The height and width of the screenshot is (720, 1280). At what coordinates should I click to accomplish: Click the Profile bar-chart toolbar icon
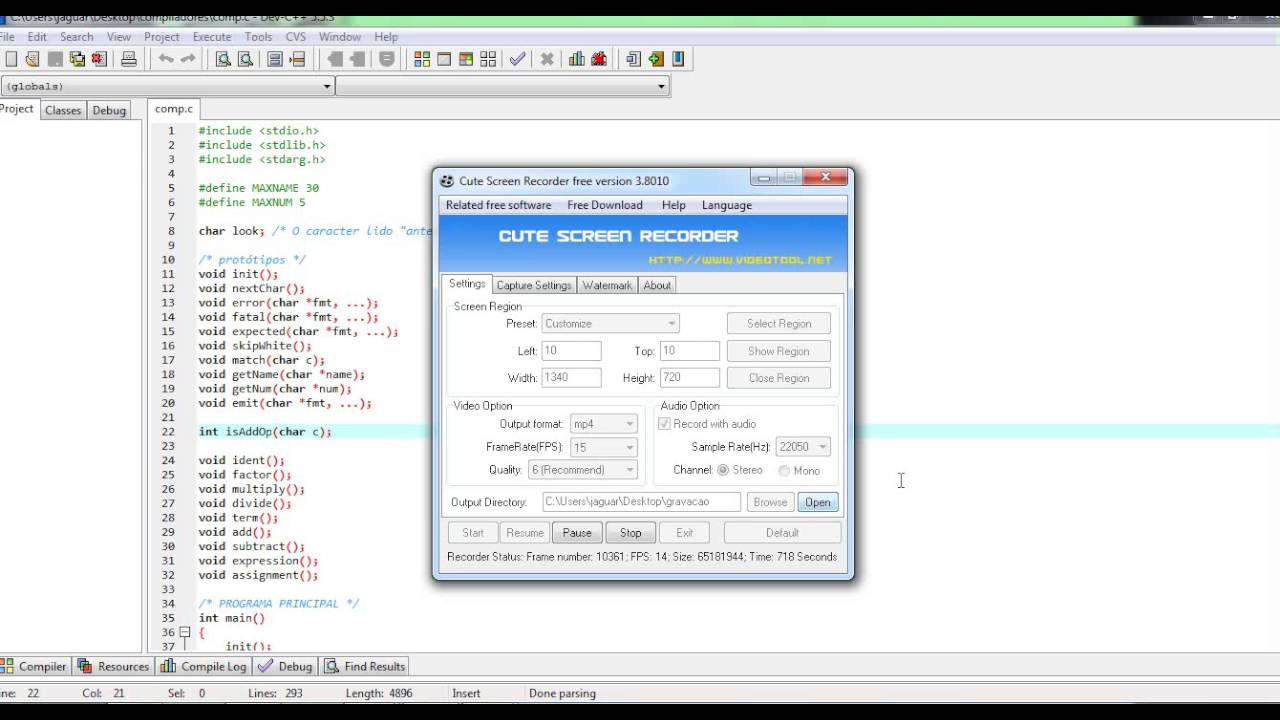pyautogui.click(x=577, y=59)
